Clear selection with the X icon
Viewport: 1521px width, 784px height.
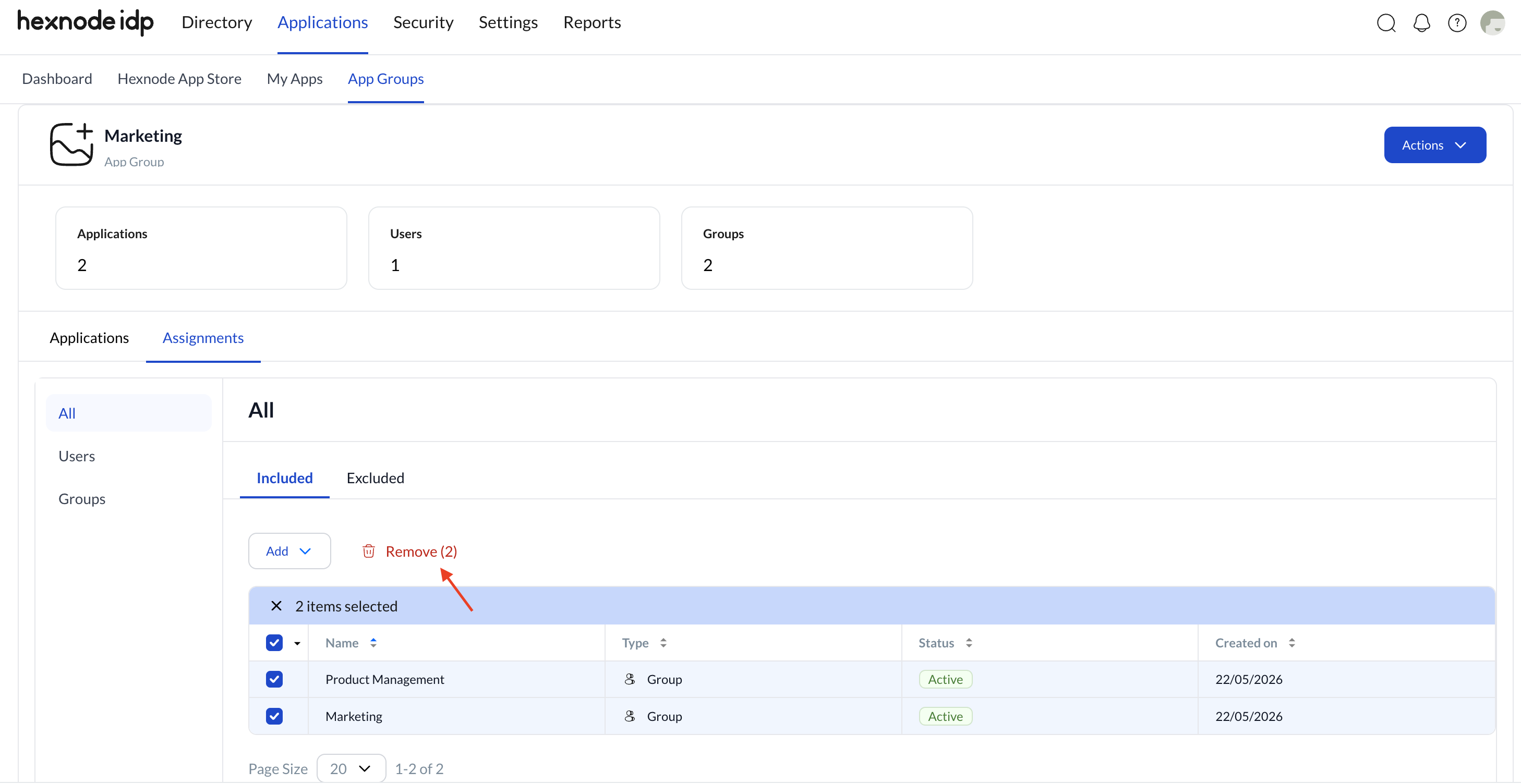click(x=276, y=606)
